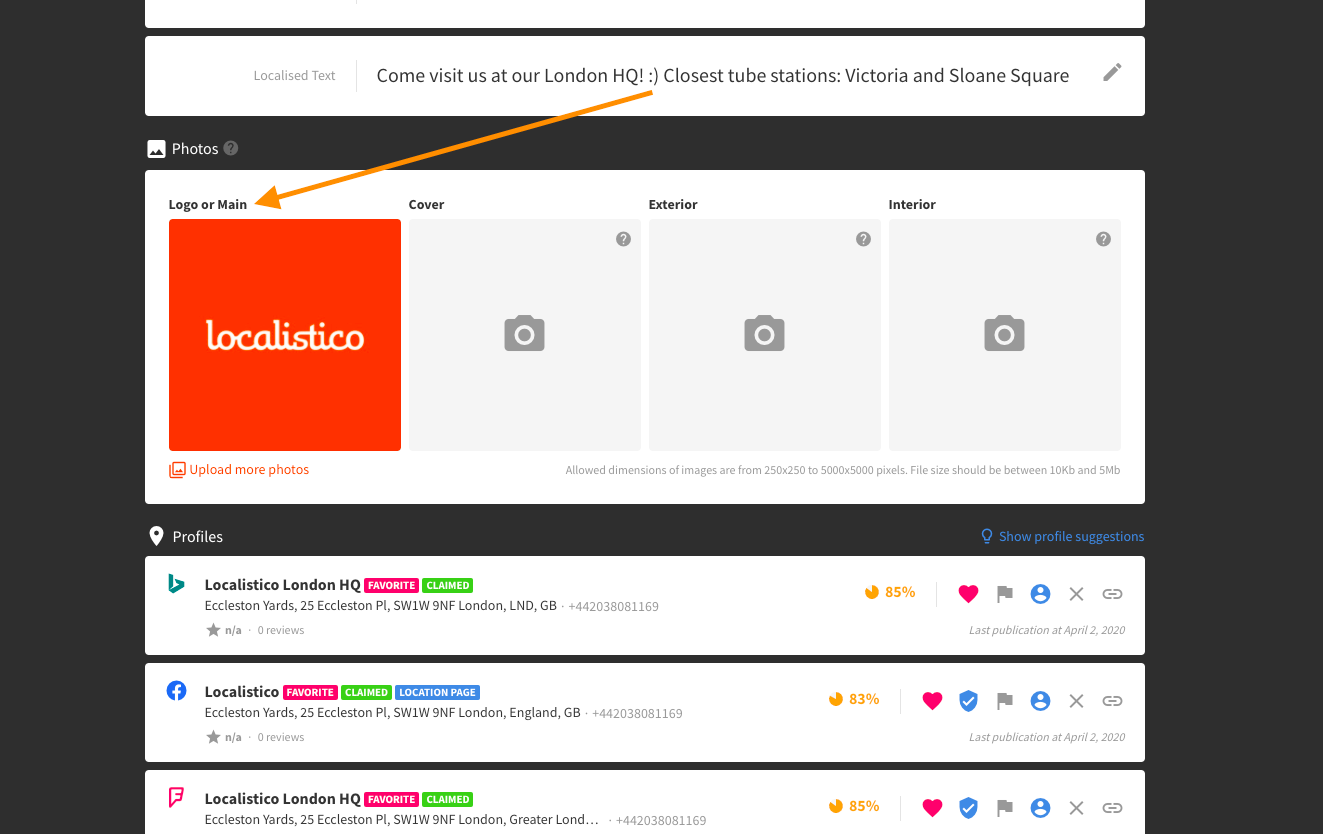Click the CLAIMED badge on the Facebook profile
The height and width of the screenshot is (834, 1323).
tap(366, 692)
